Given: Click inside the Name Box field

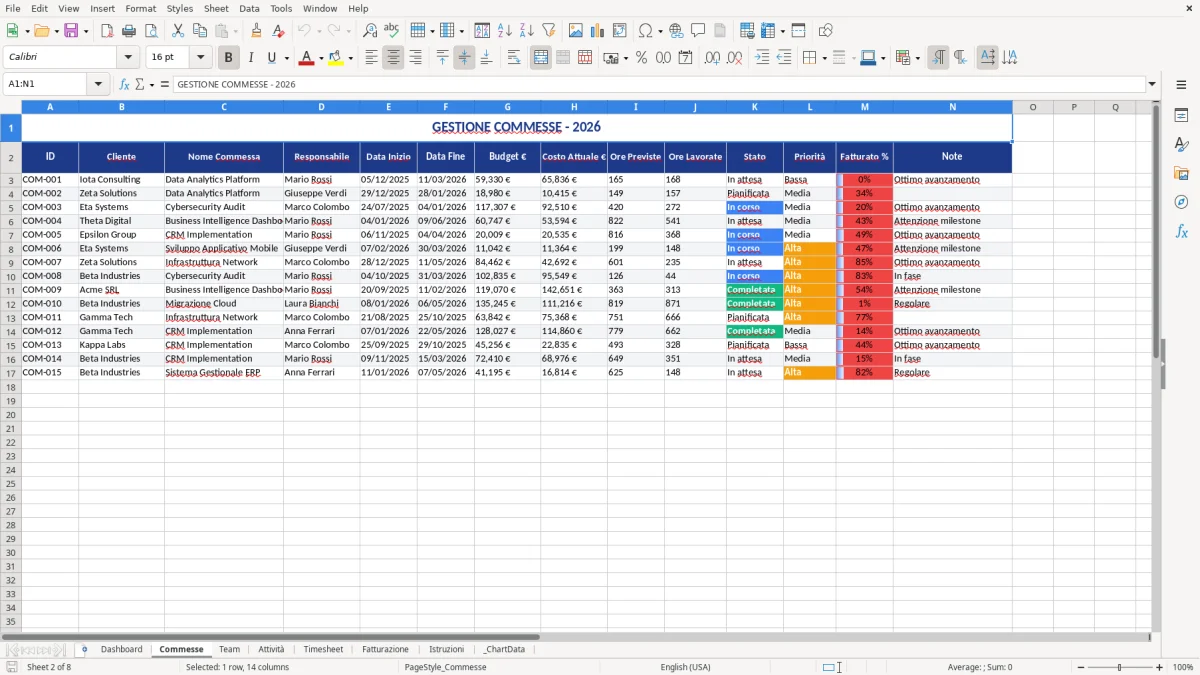Looking at the screenshot, I should coord(45,84).
